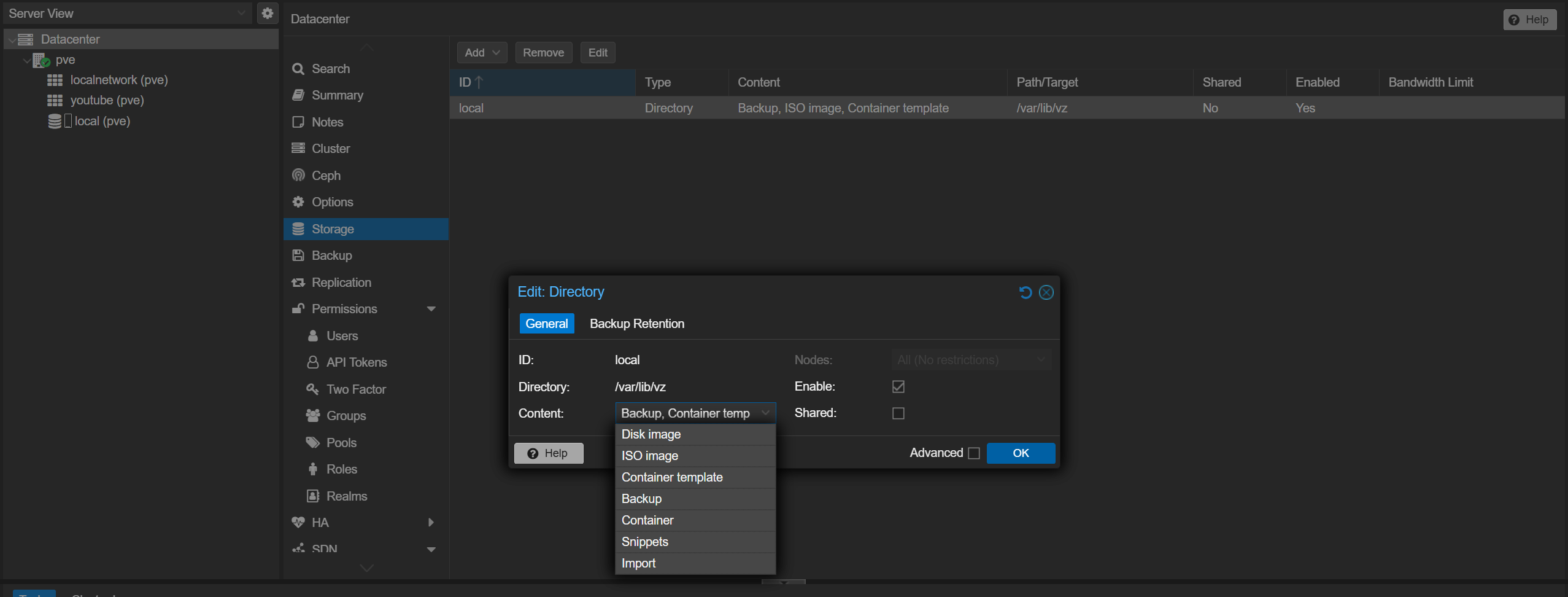Check the Shared checkbox
The width and height of the screenshot is (1568, 597).
(x=898, y=413)
